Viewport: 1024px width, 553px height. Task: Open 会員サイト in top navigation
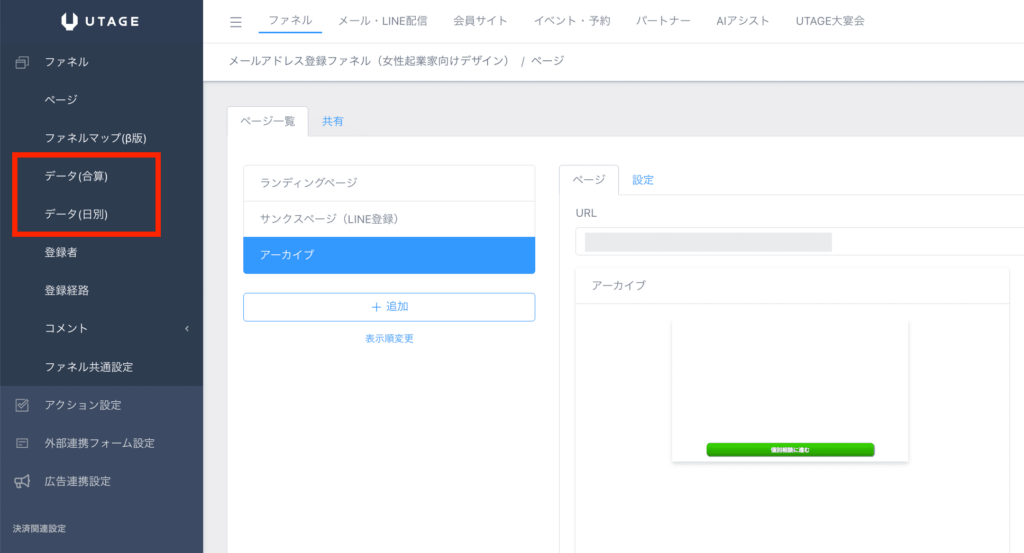480,21
